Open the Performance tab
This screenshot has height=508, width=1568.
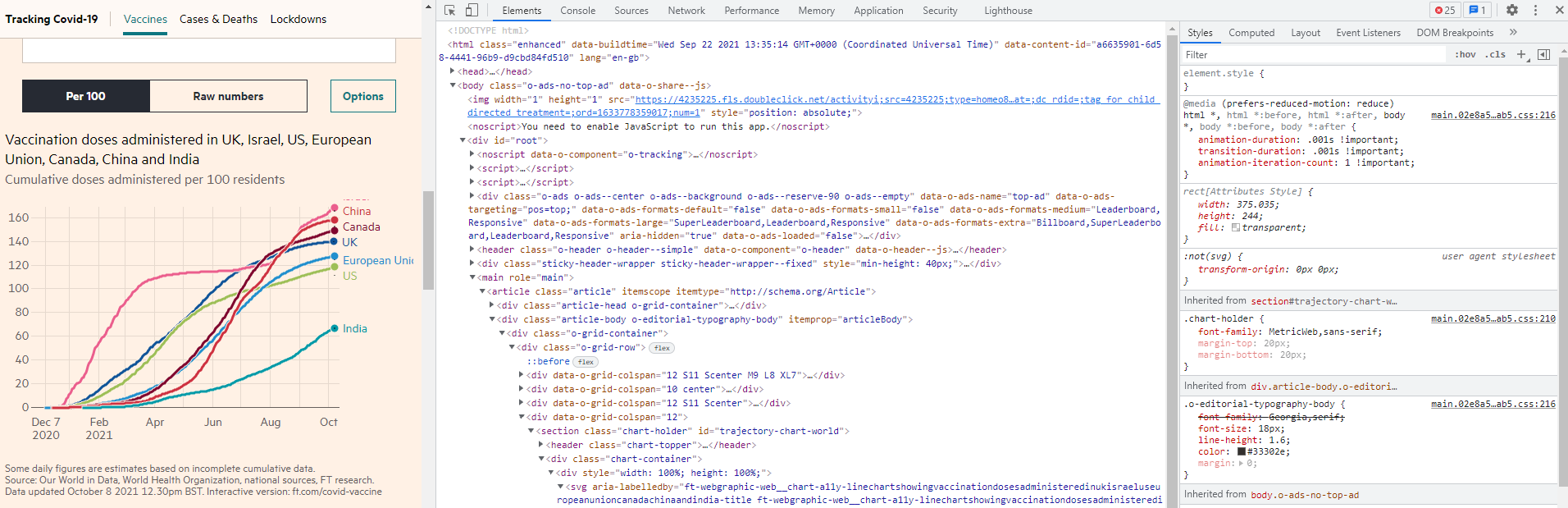[x=752, y=11]
